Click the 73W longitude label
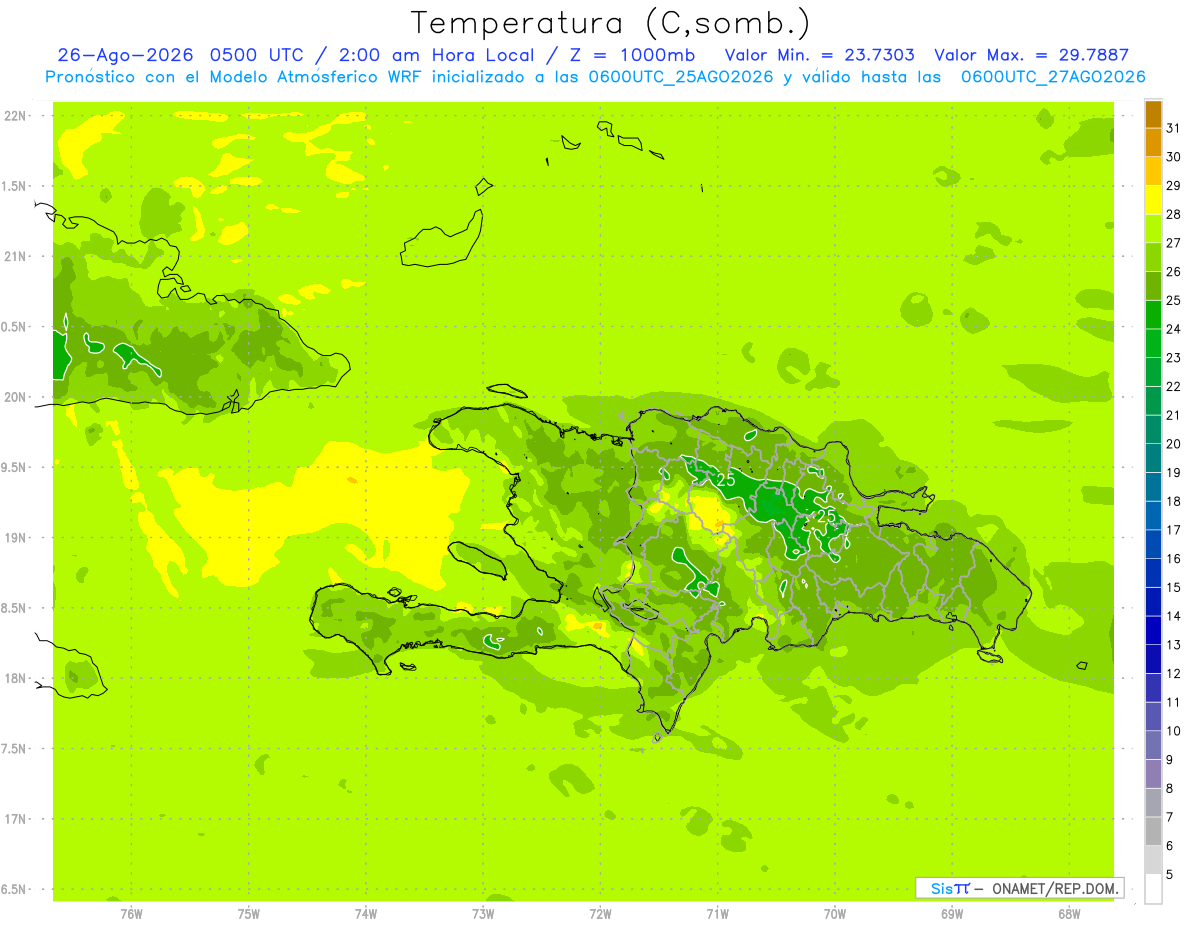This screenshot has height=927, width=1200. pyautogui.click(x=483, y=913)
